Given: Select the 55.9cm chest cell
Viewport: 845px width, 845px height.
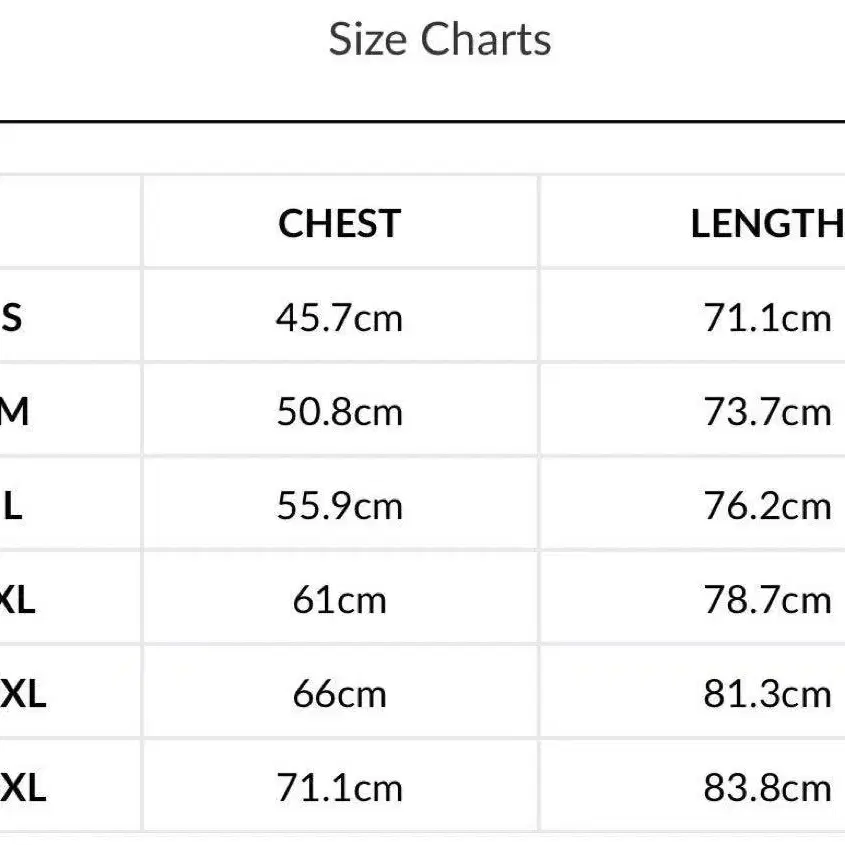Looking at the screenshot, I should 339,506.
